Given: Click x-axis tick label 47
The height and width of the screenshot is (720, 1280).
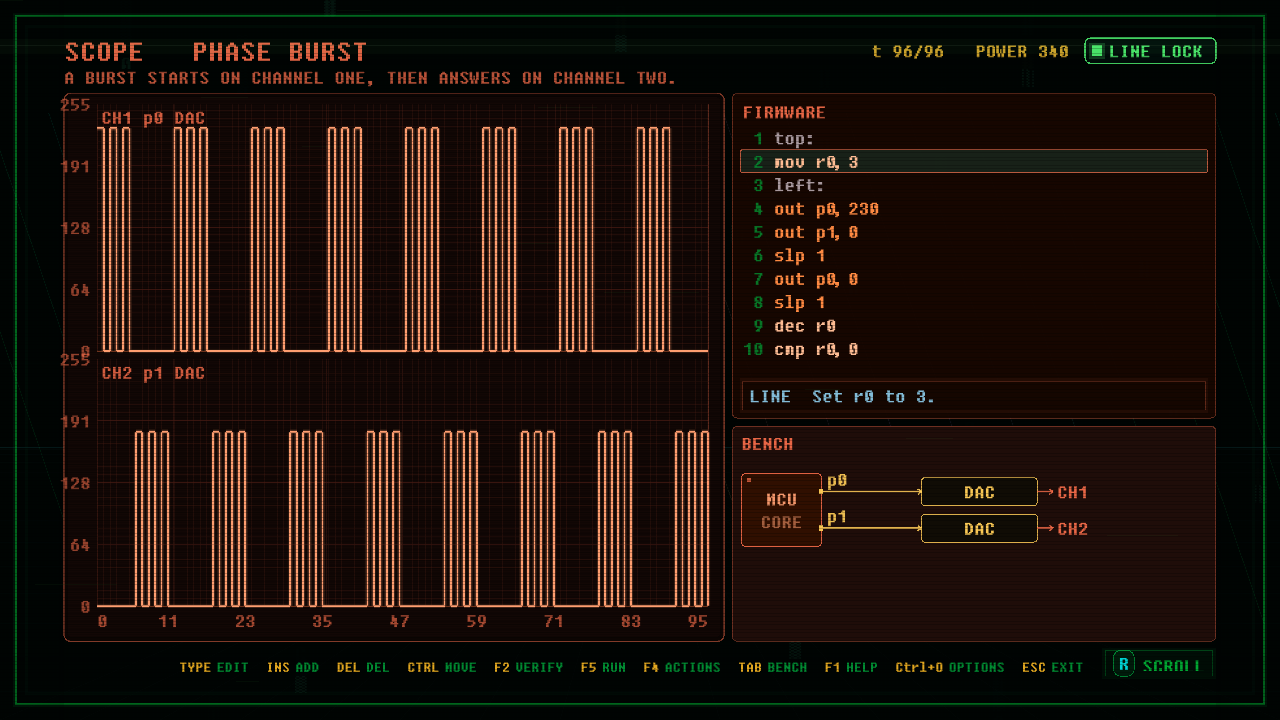Looking at the screenshot, I should pos(400,622).
